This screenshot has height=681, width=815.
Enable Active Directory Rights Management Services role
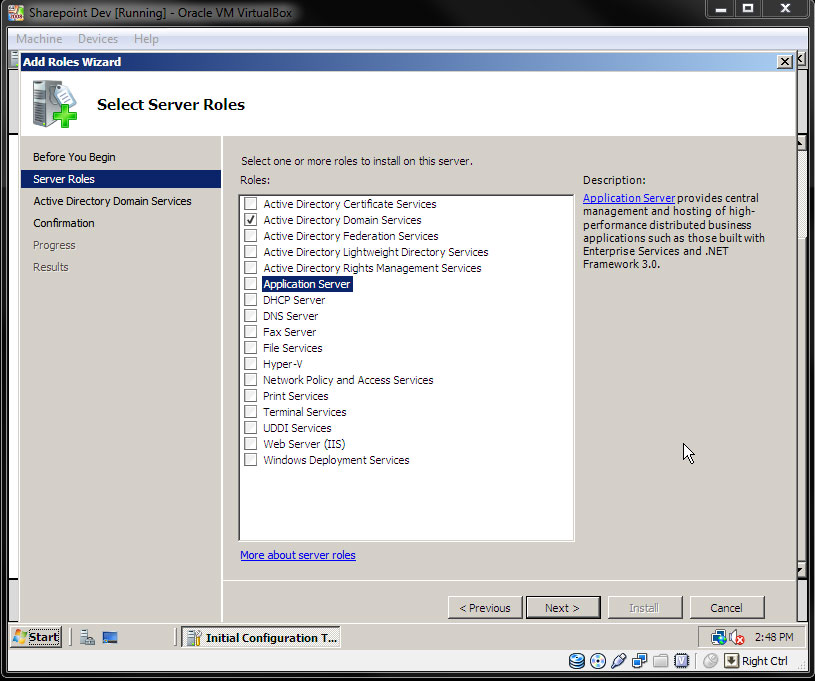251,268
